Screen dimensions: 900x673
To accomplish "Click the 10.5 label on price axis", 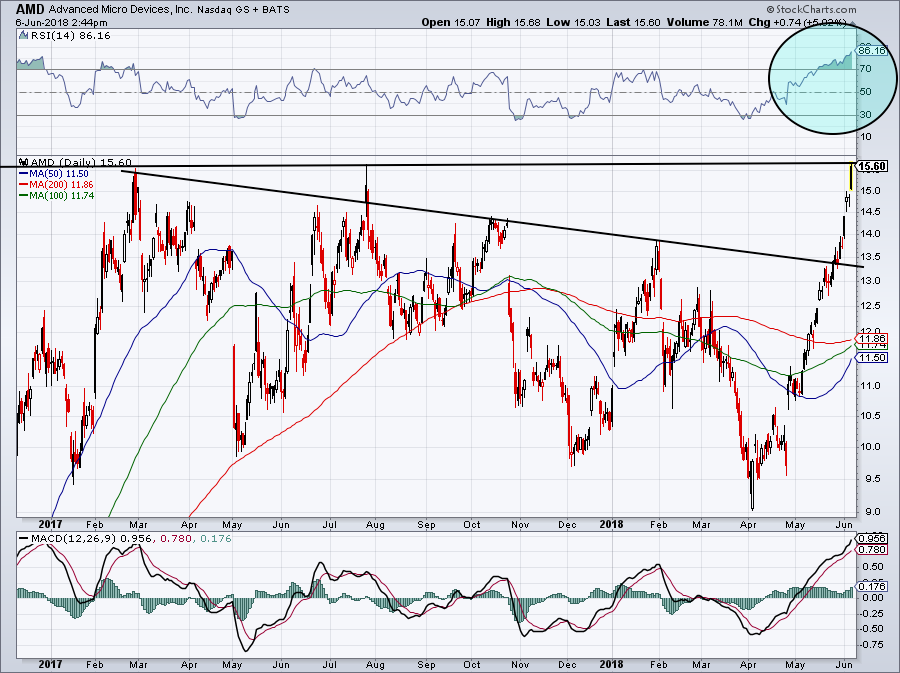I will [x=869, y=416].
